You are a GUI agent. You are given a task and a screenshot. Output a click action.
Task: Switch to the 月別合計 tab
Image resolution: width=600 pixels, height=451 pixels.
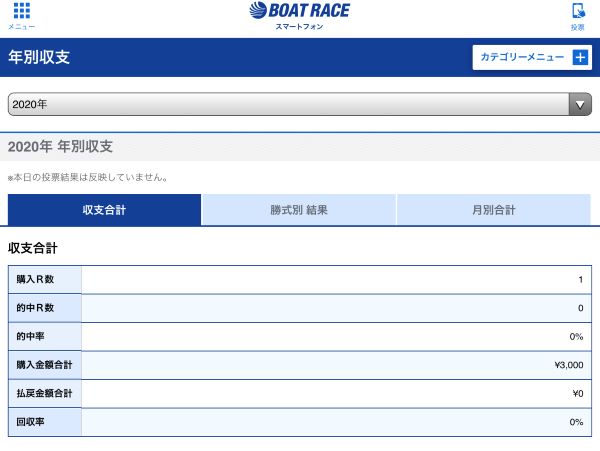494,210
